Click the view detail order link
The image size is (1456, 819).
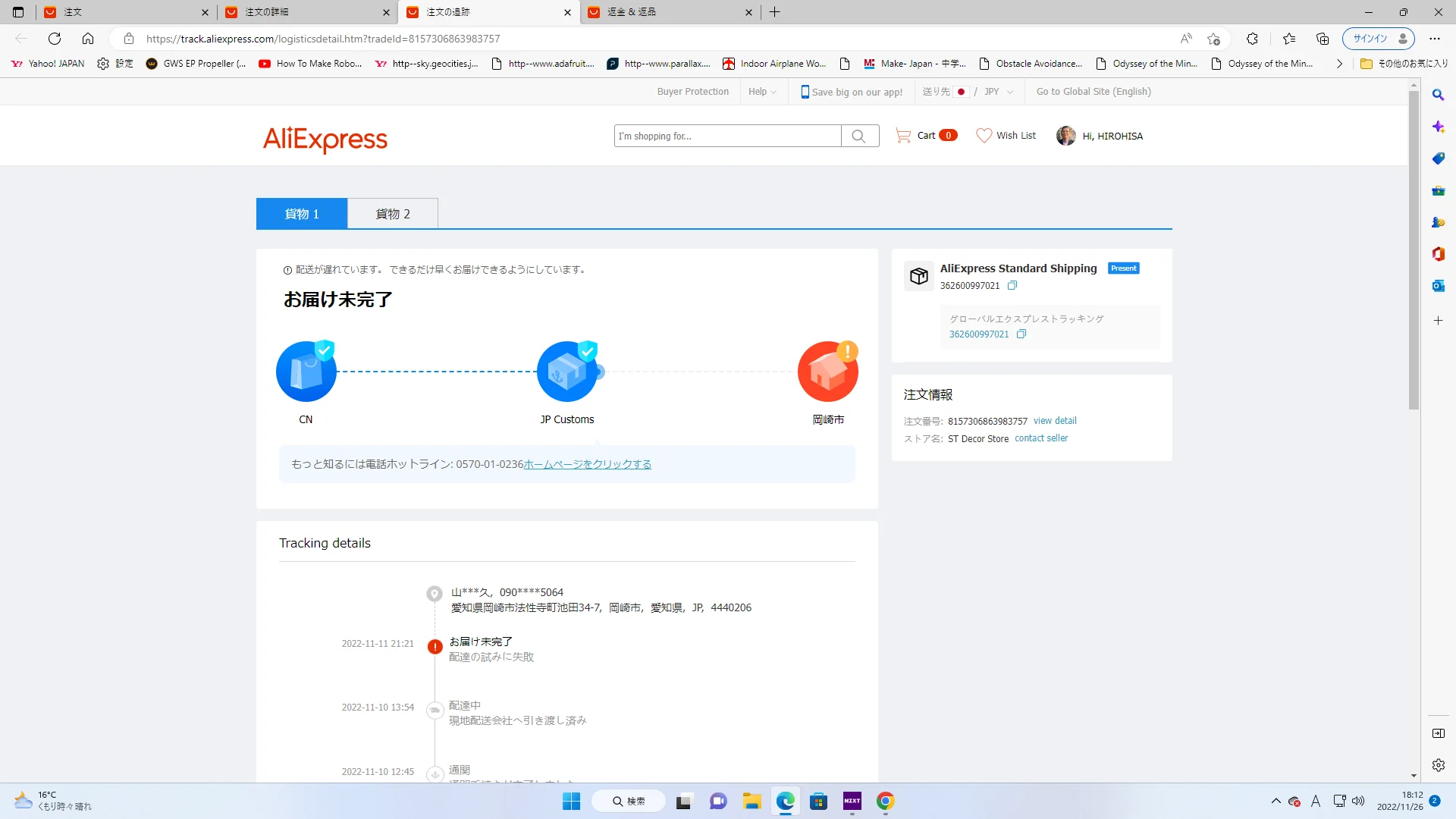1055,421
